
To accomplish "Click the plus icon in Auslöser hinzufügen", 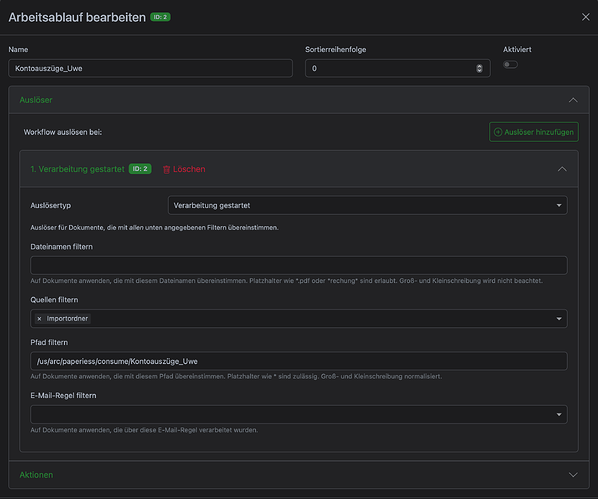I will tap(498, 132).
